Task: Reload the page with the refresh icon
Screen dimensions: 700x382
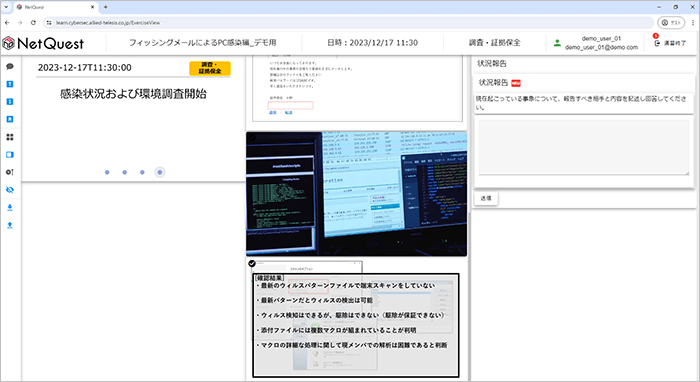Action: (33, 22)
